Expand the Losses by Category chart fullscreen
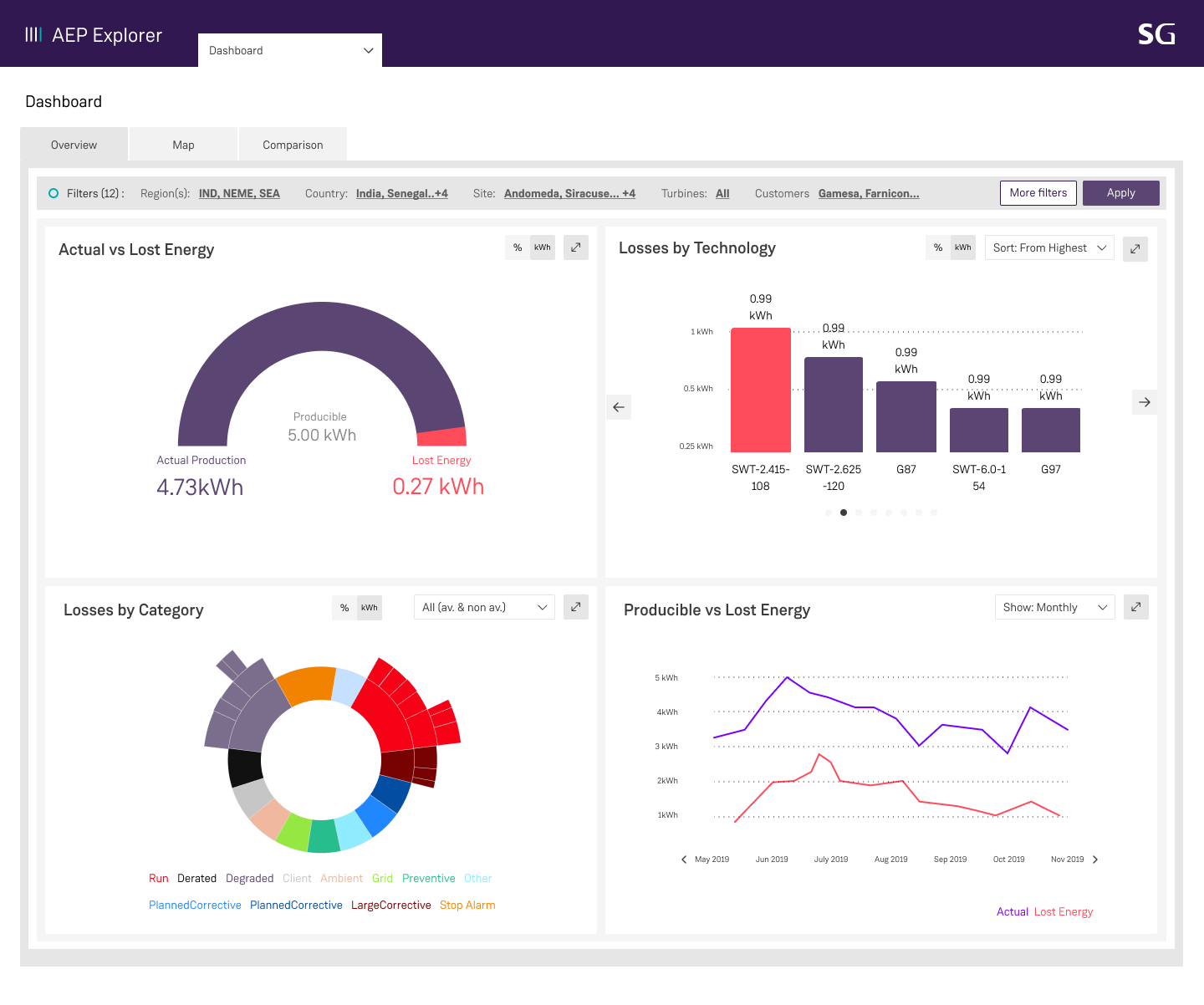 [576, 607]
